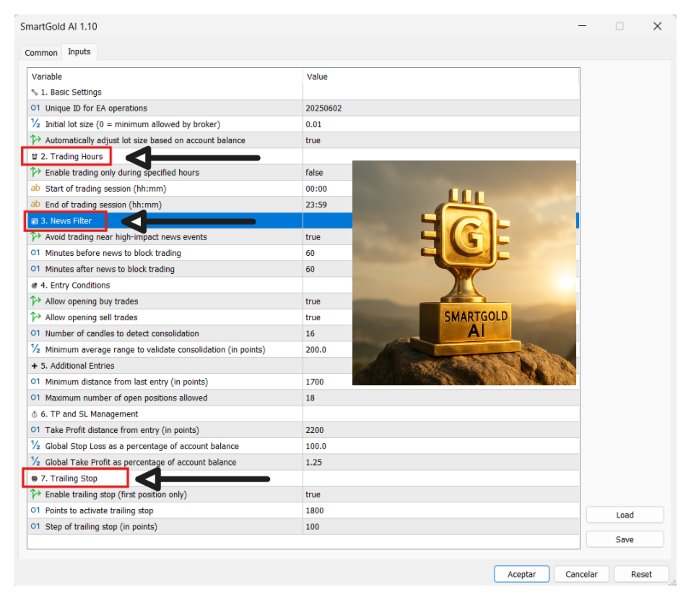Click fraction icon beside Initial lot size
This screenshot has height=600, width=691.
pyautogui.click(x=35, y=124)
